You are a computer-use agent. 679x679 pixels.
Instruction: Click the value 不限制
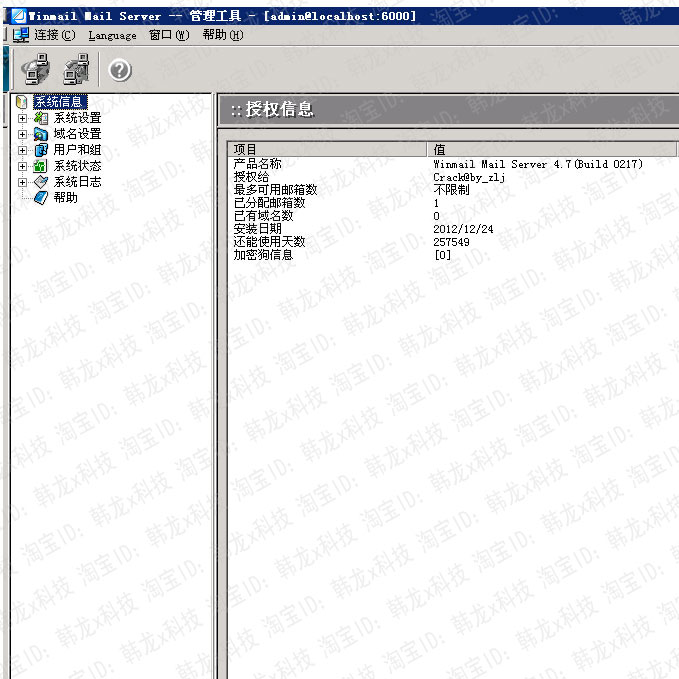(451, 190)
